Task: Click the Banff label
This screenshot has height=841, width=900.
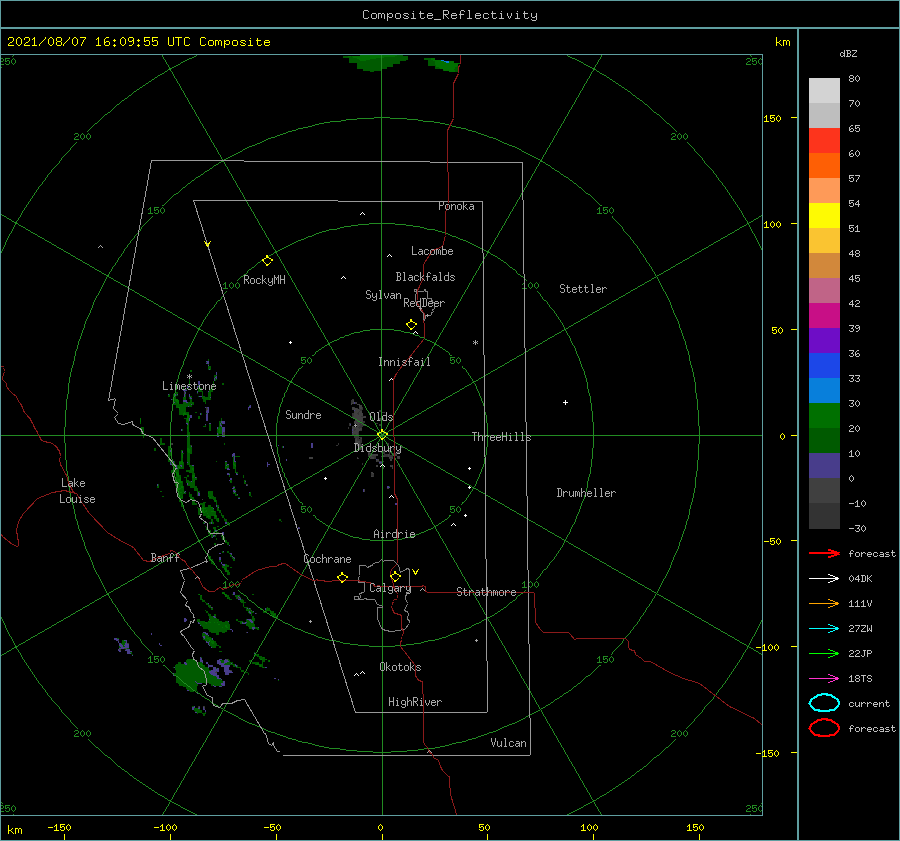Action: point(165,557)
